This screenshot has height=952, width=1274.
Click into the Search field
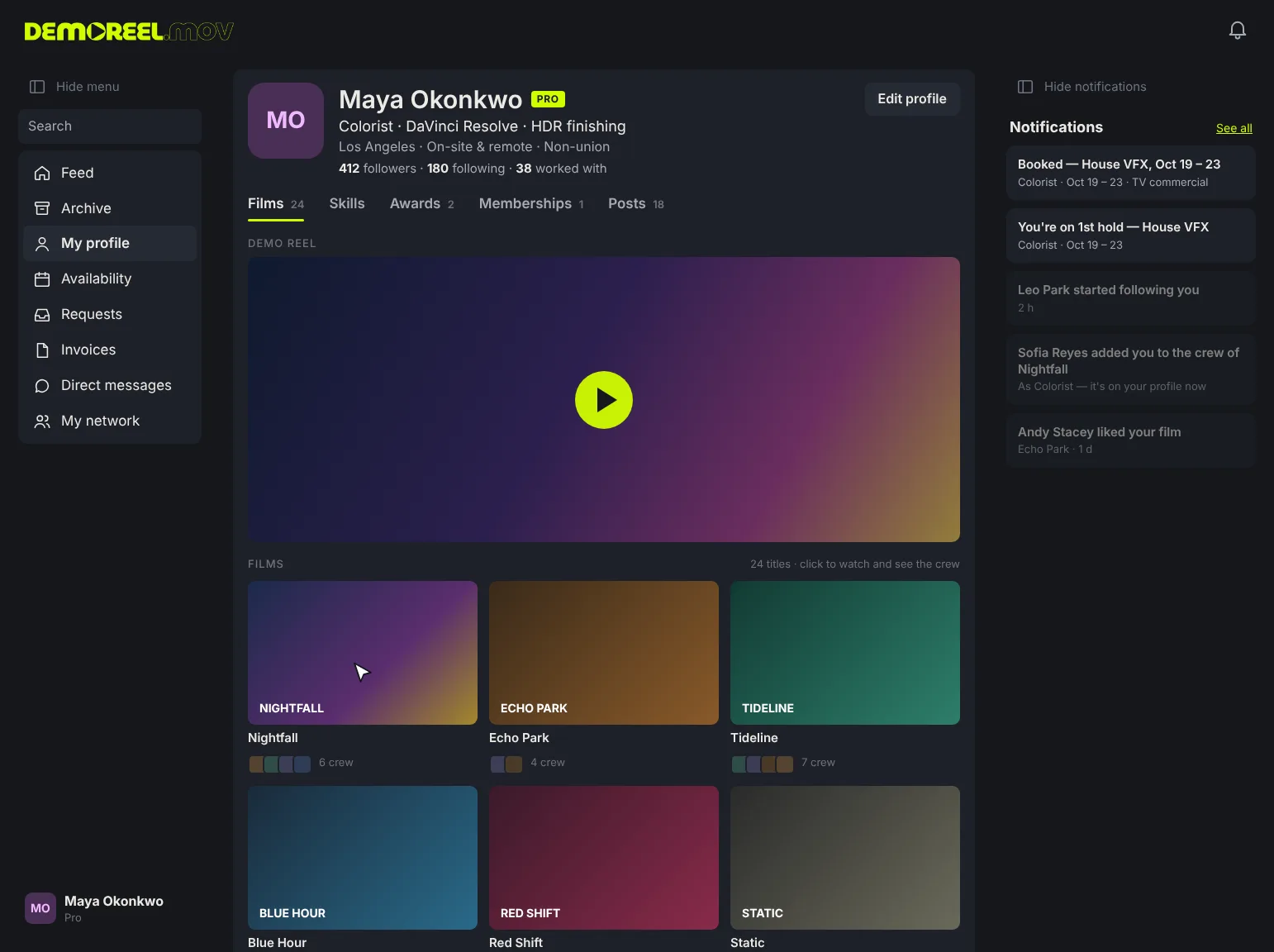tap(110, 126)
